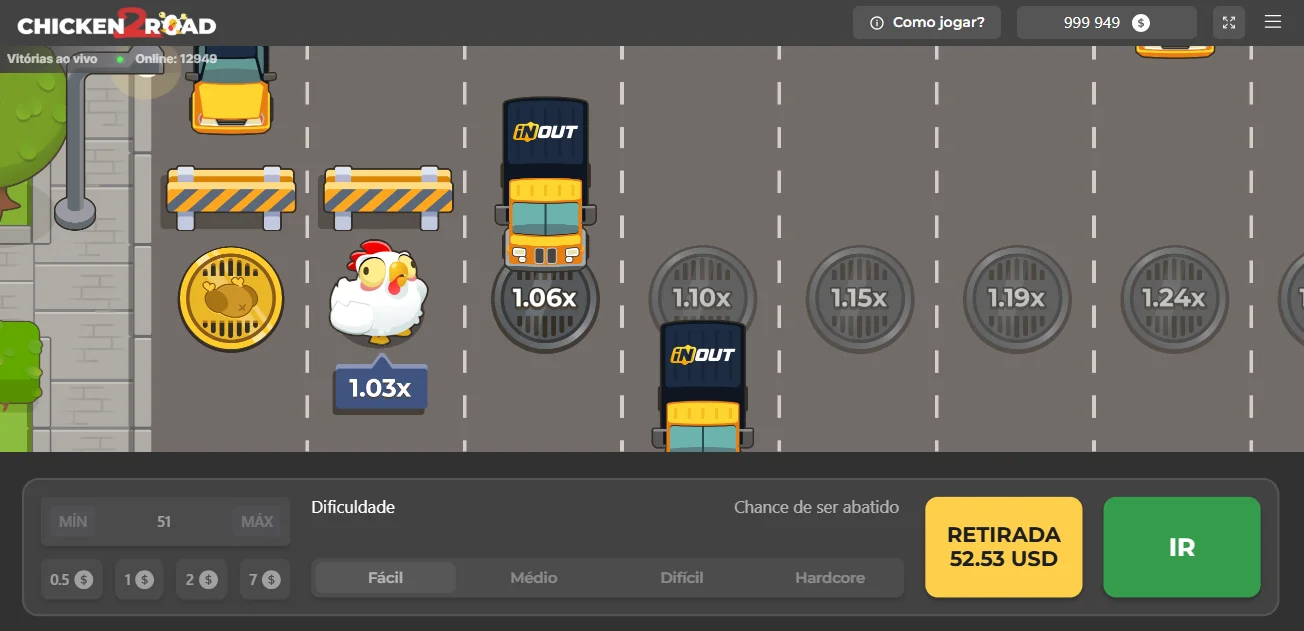Choose the 0.5 dollar preset bet
1304x631 pixels.
click(x=71, y=579)
